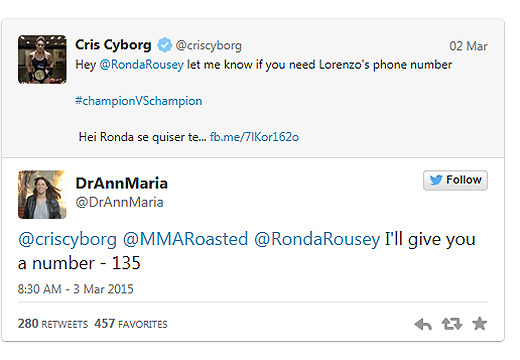520x360 pixels.
Task: Click the @DrAnnMaria handle under the name
Action: point(120,202)
